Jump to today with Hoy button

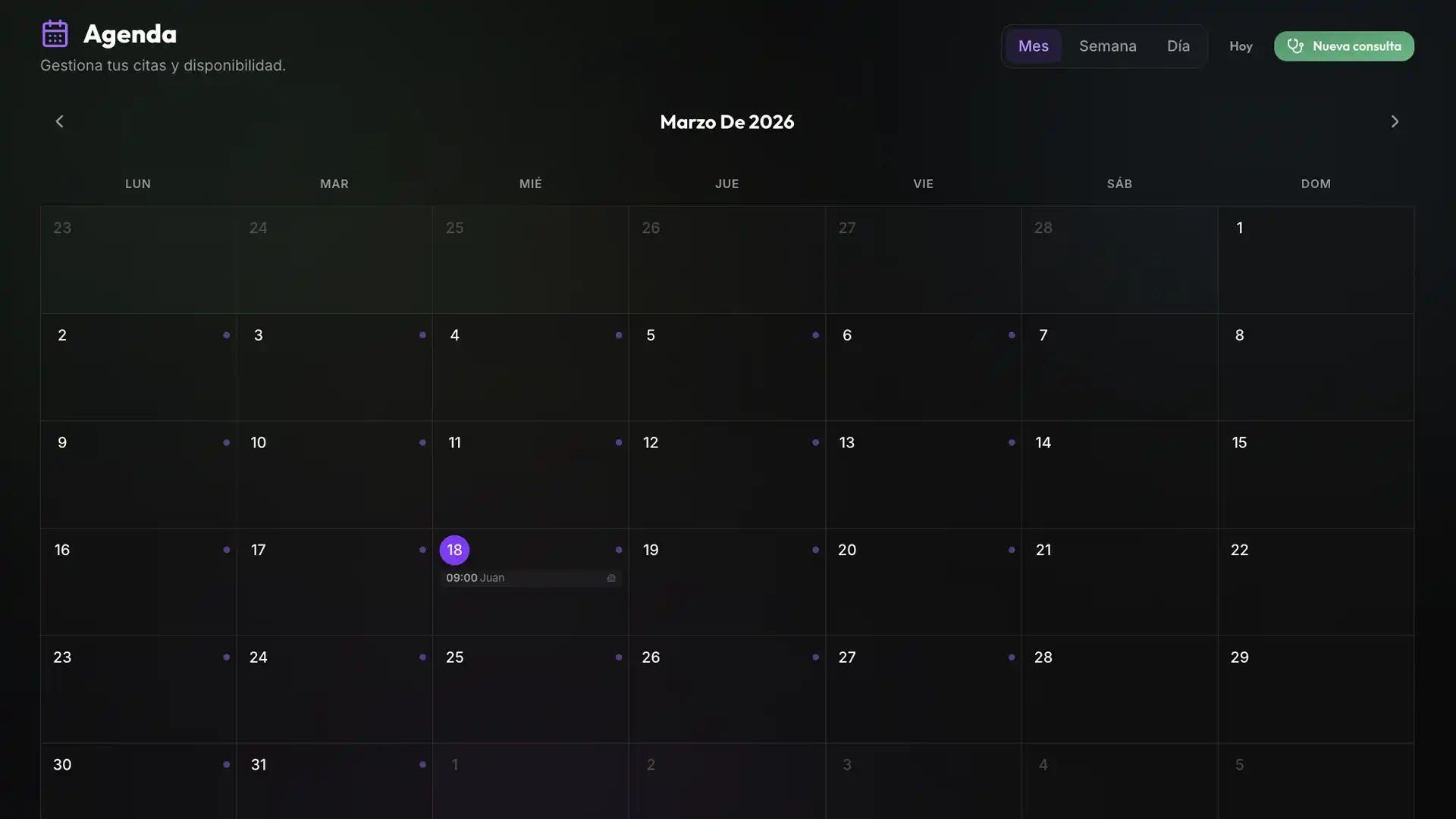1241,46
